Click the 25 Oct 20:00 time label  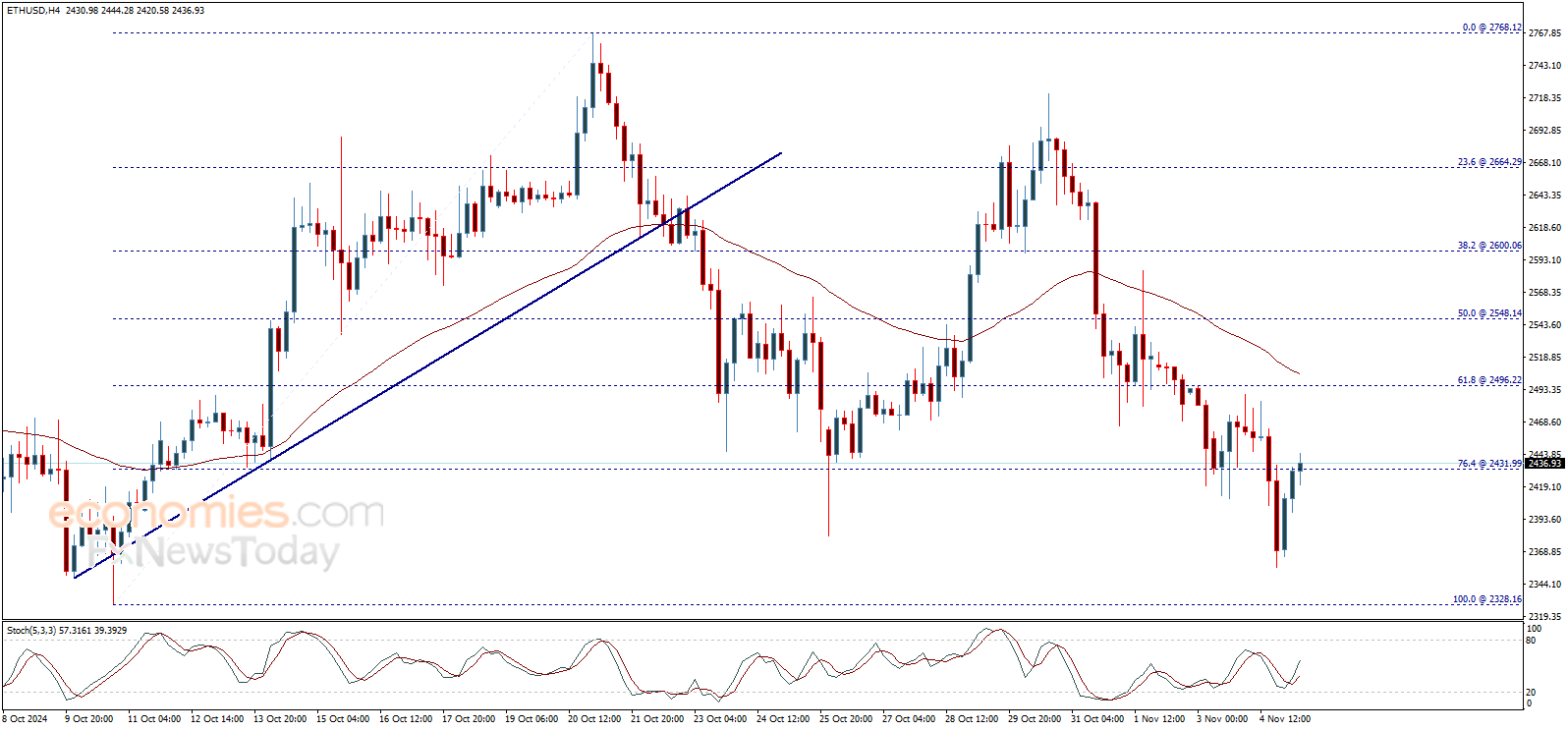[x=845, y=719]
